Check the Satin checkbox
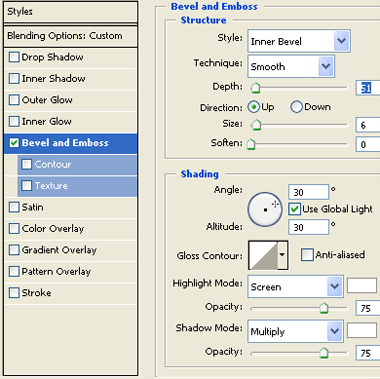This screenshot has height=379, width=380. (x=14, y=207)
